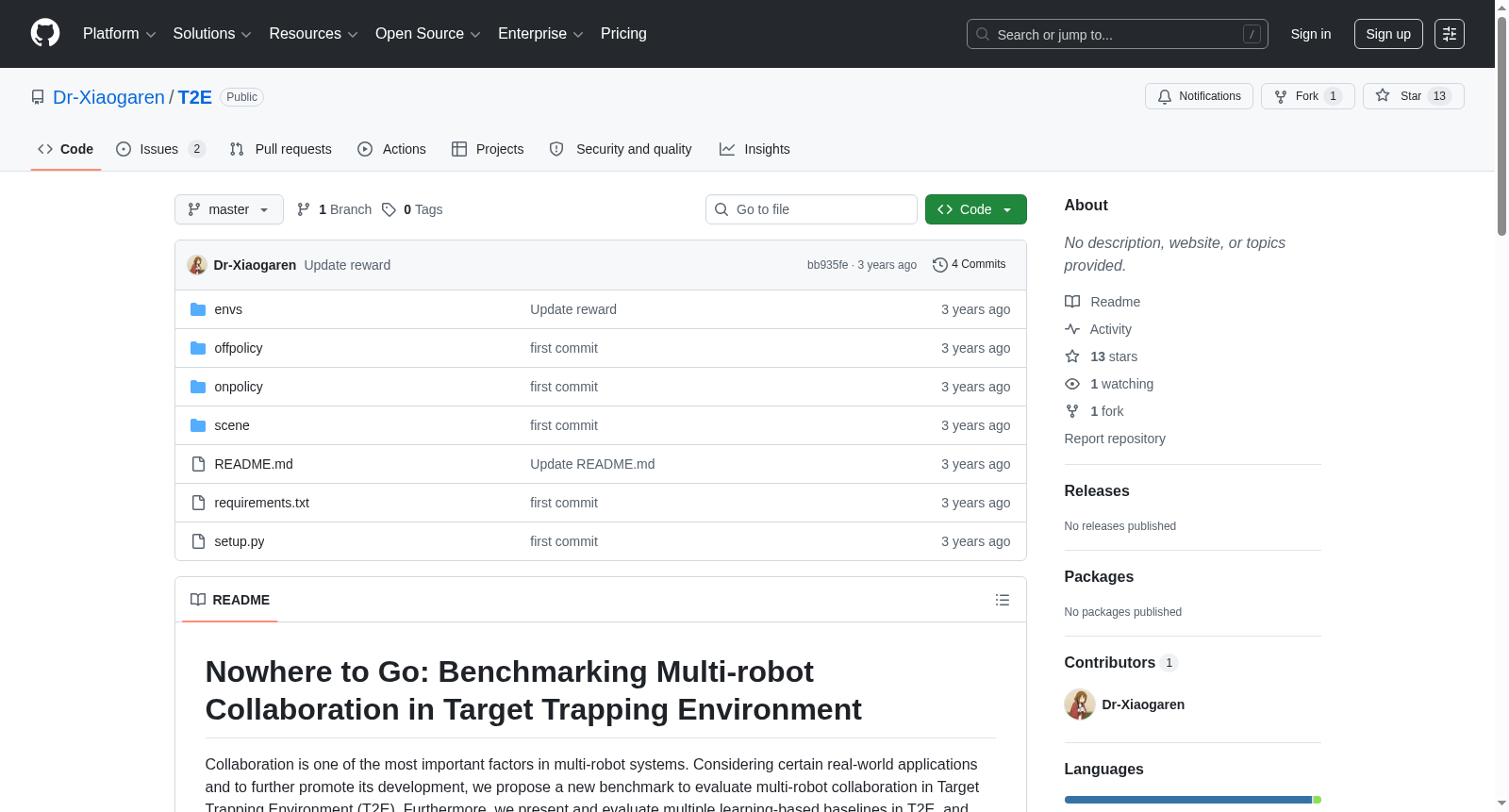The height and width of the screenshot is (812, 1509).
Task: Click the star icon beside 13 stars
Action: click(1072, 356)
